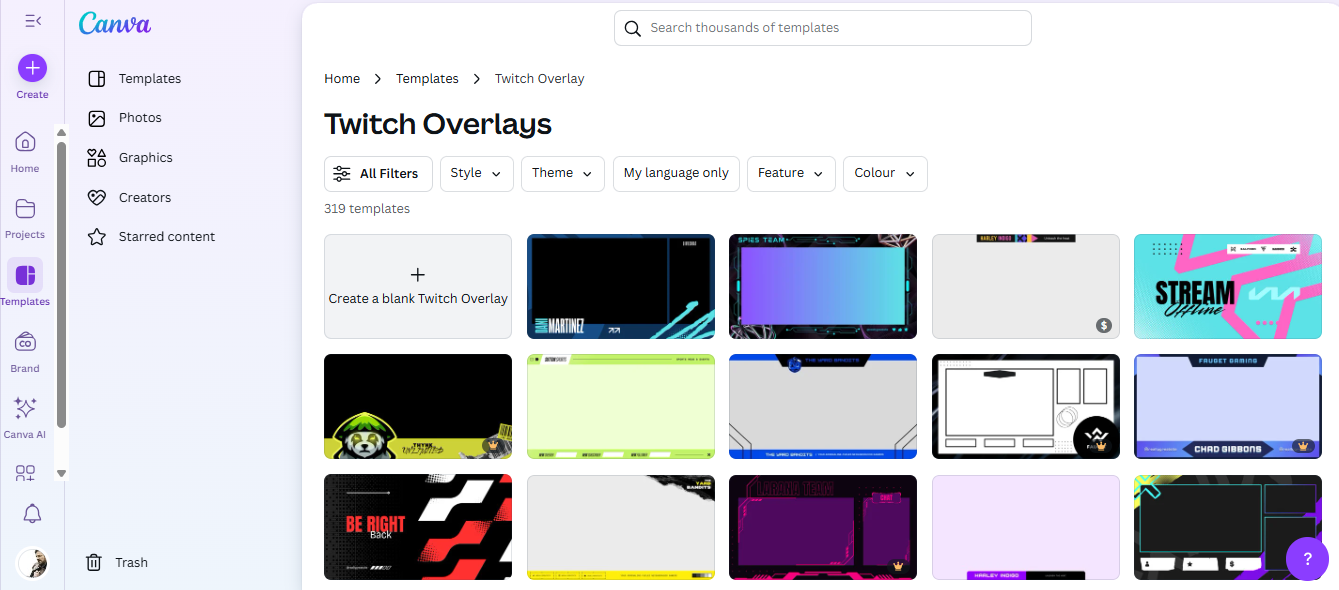
Task: Open the magenta neon overlay template
Action: tap(823, 527)
